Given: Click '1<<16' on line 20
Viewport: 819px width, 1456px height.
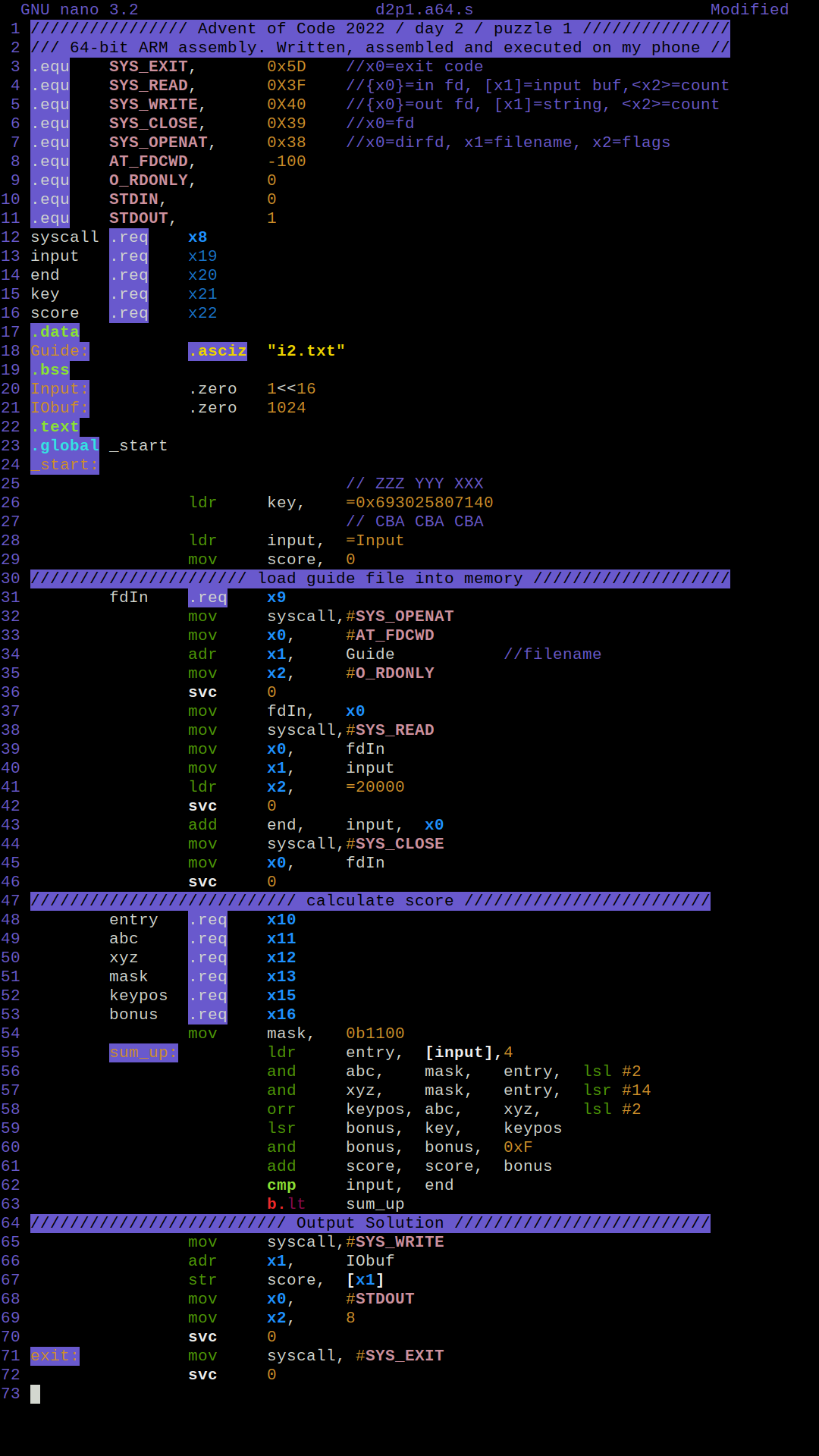Looking at the screenshot, I should (x=291, y=389).
